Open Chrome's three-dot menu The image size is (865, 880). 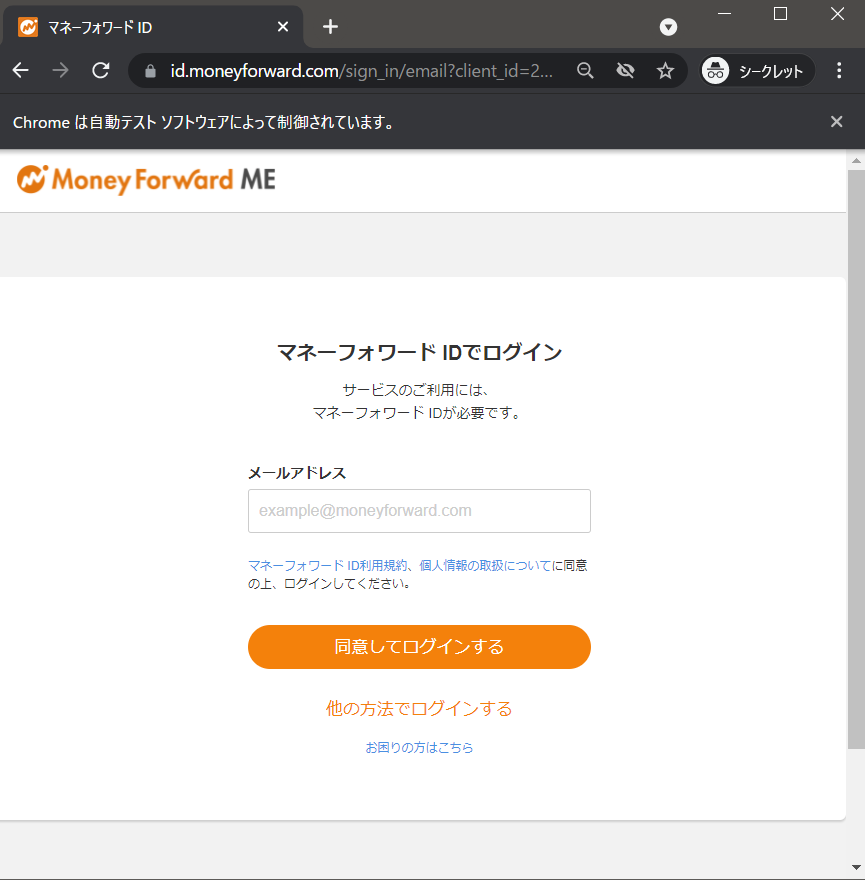(x=839, y=70)
